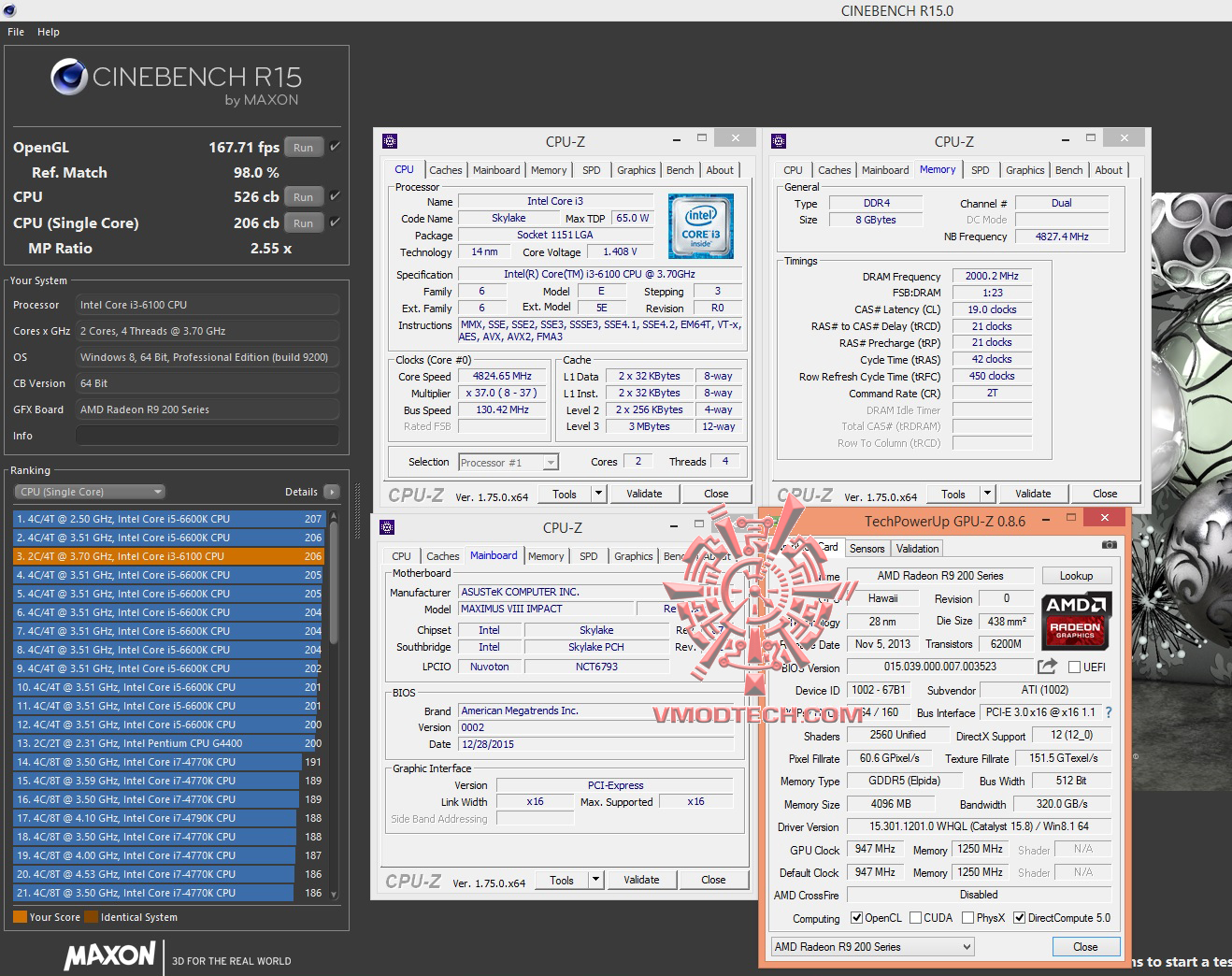Click the BIOS date value 12/28/2015
The height and width of the screenshot is (976, 1232).
point(596,744)
